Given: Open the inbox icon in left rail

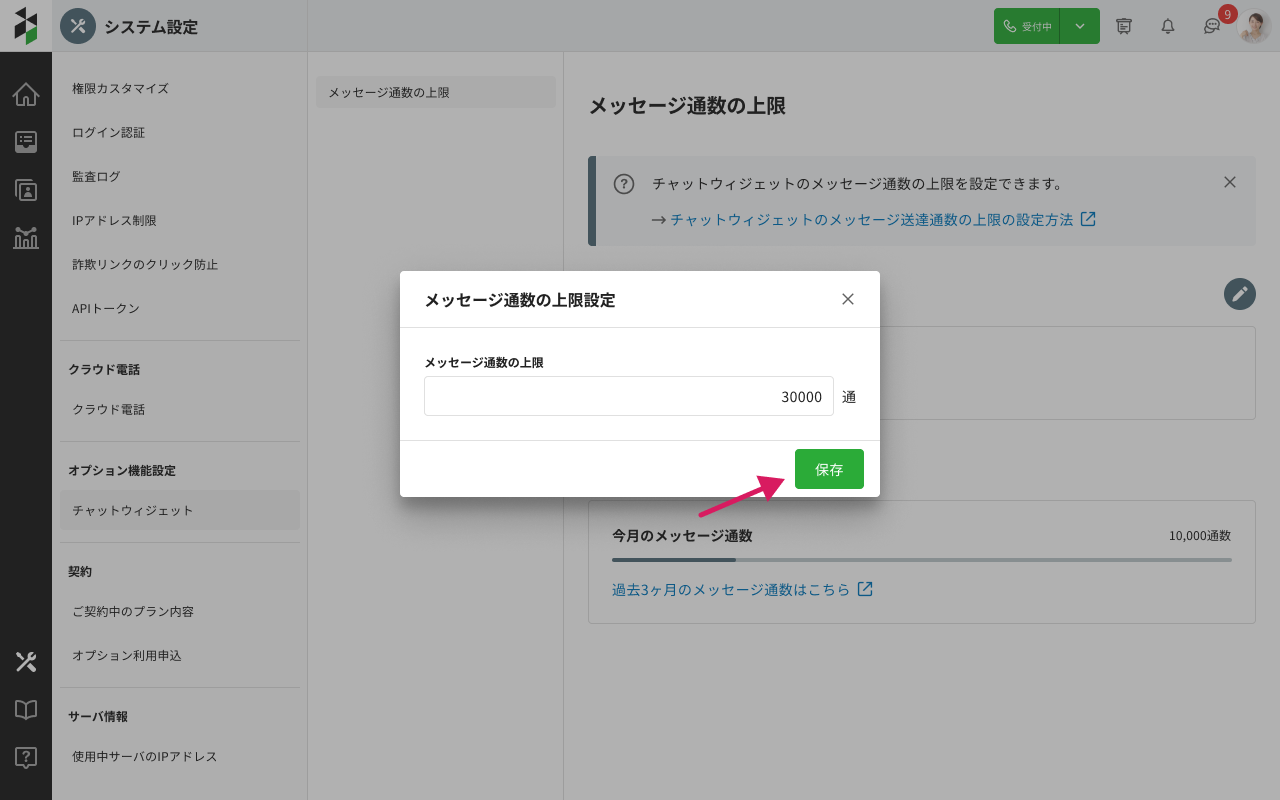Looking at the screenshot, I should click(x=26, y=142).
